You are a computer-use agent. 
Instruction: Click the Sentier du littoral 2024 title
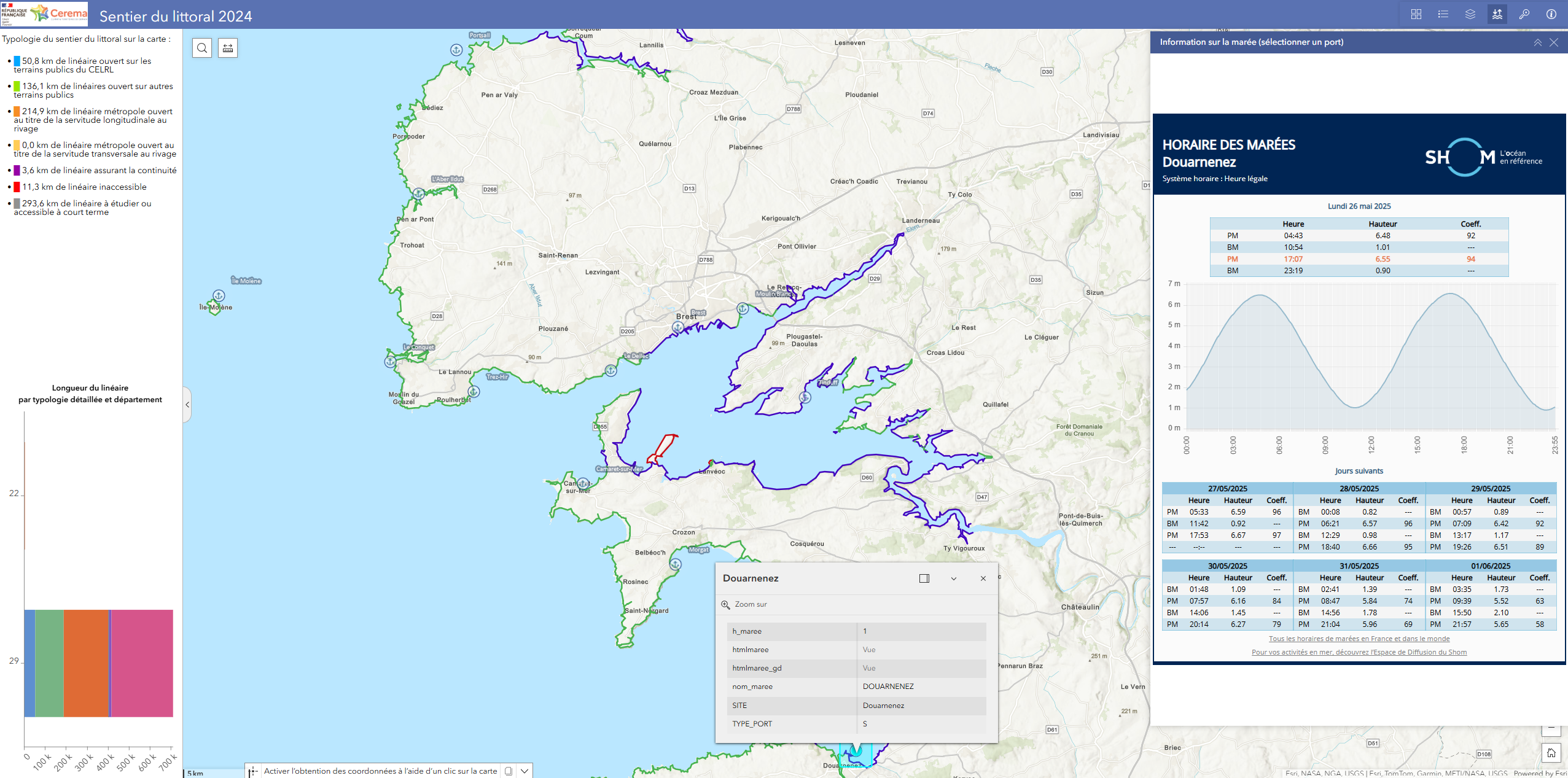(x=176, y=16)
